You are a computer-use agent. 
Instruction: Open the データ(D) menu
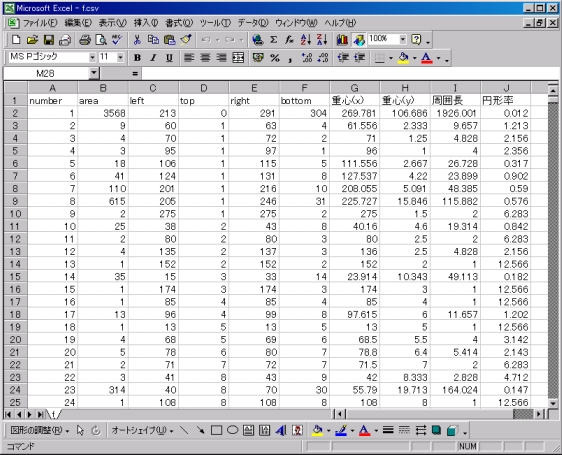(x=253, y=23)
